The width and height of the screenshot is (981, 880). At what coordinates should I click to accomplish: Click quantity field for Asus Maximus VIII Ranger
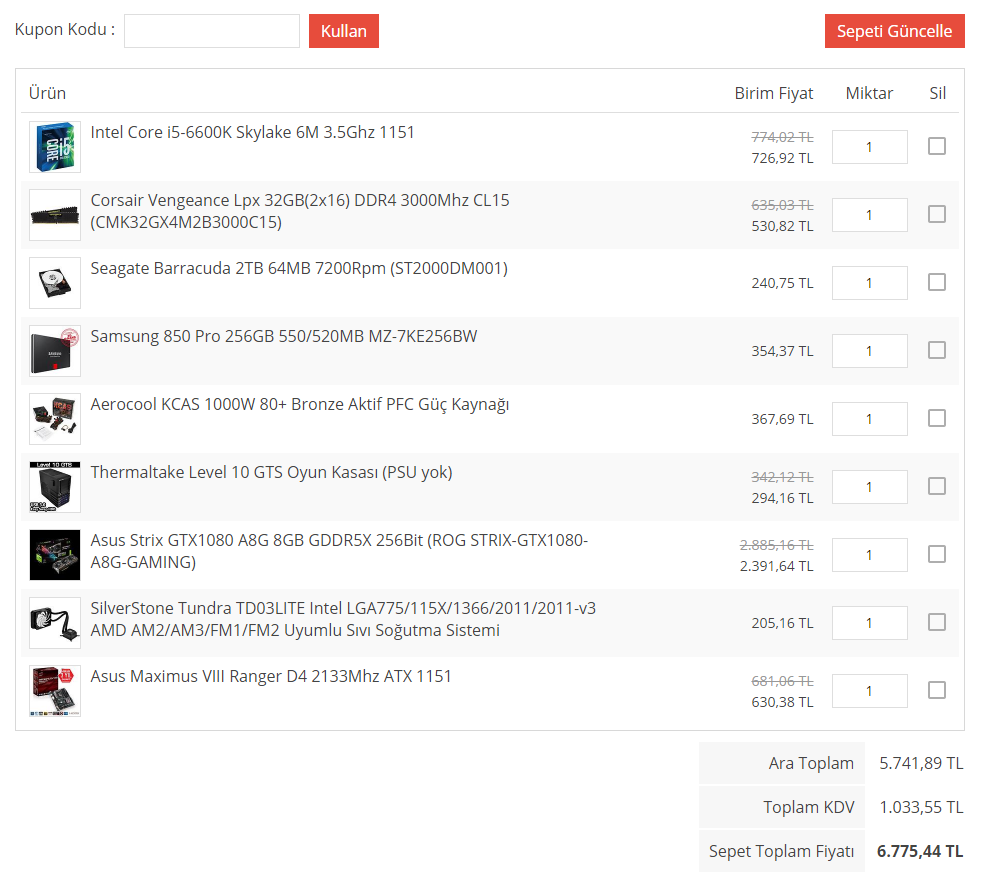point(870,691)
